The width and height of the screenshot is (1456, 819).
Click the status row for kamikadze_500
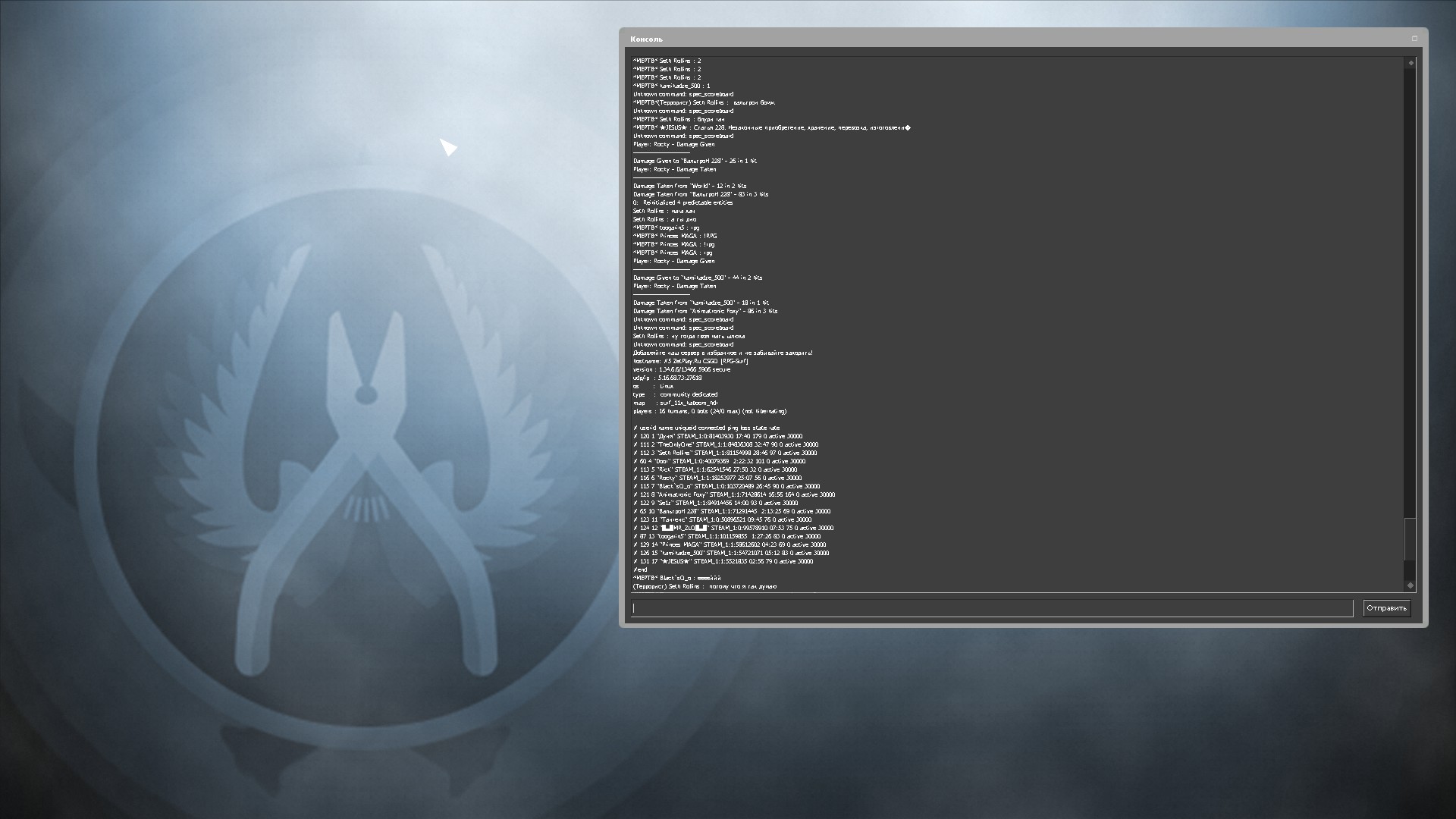pyautogui.click(x=730, y=553)
